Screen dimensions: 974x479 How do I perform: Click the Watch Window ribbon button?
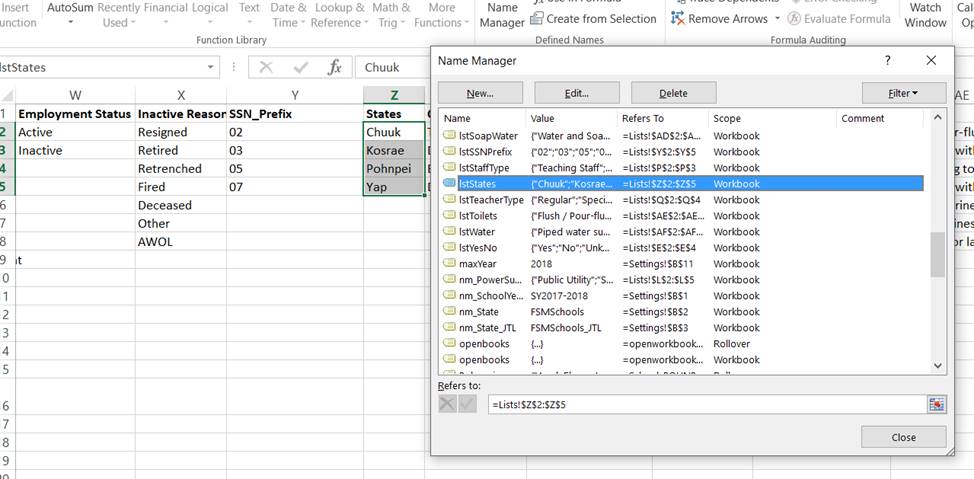click(925, 14)
